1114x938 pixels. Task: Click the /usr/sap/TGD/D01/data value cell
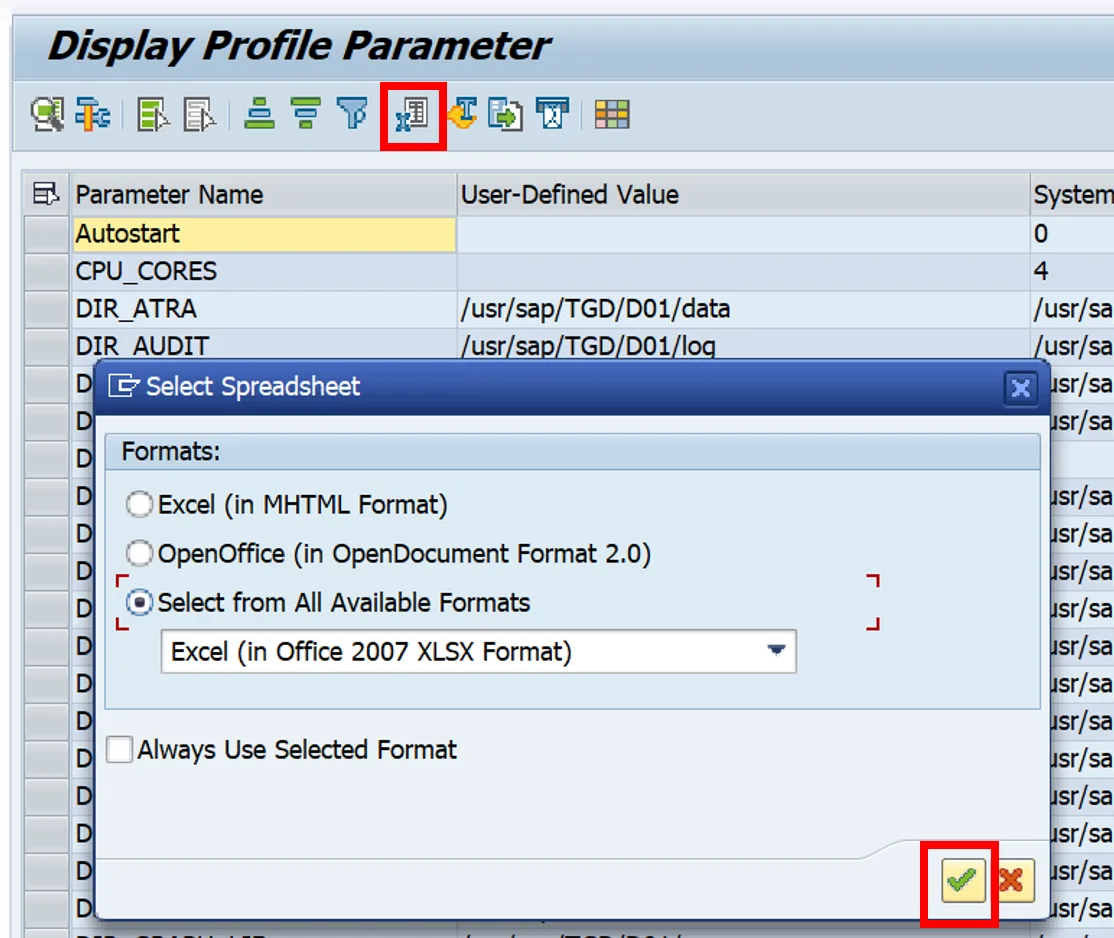point(743,309)
